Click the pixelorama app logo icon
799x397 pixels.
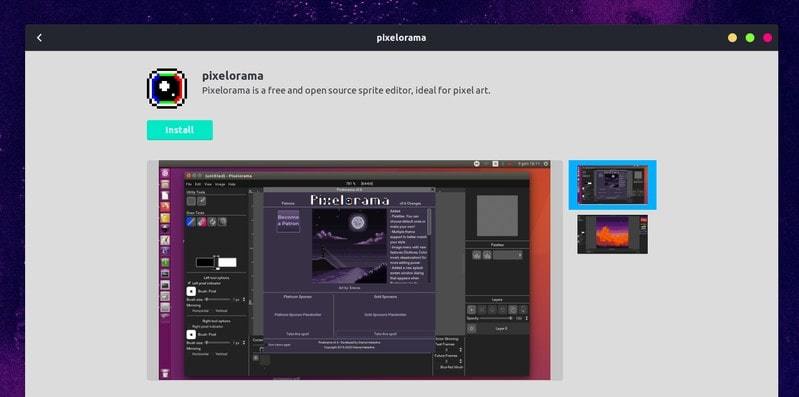pyautogui.click(x=167, y=88)
